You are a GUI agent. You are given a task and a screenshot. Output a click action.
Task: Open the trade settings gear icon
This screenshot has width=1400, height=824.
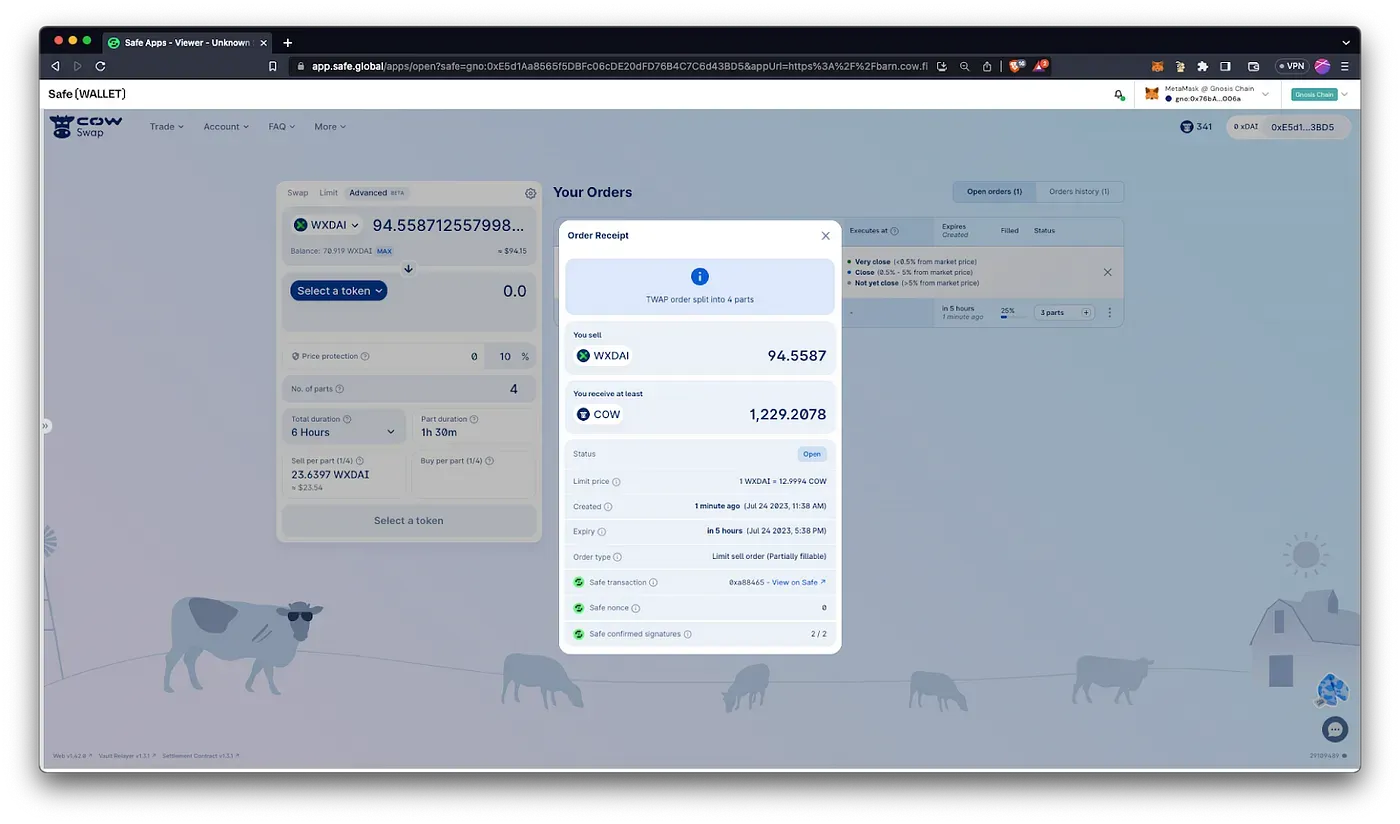(x=530, y=194)
